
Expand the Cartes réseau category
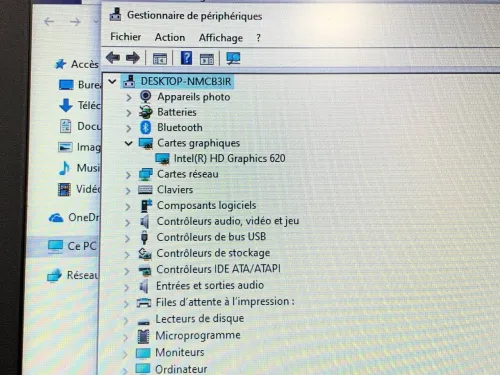(x=128, y=175)
